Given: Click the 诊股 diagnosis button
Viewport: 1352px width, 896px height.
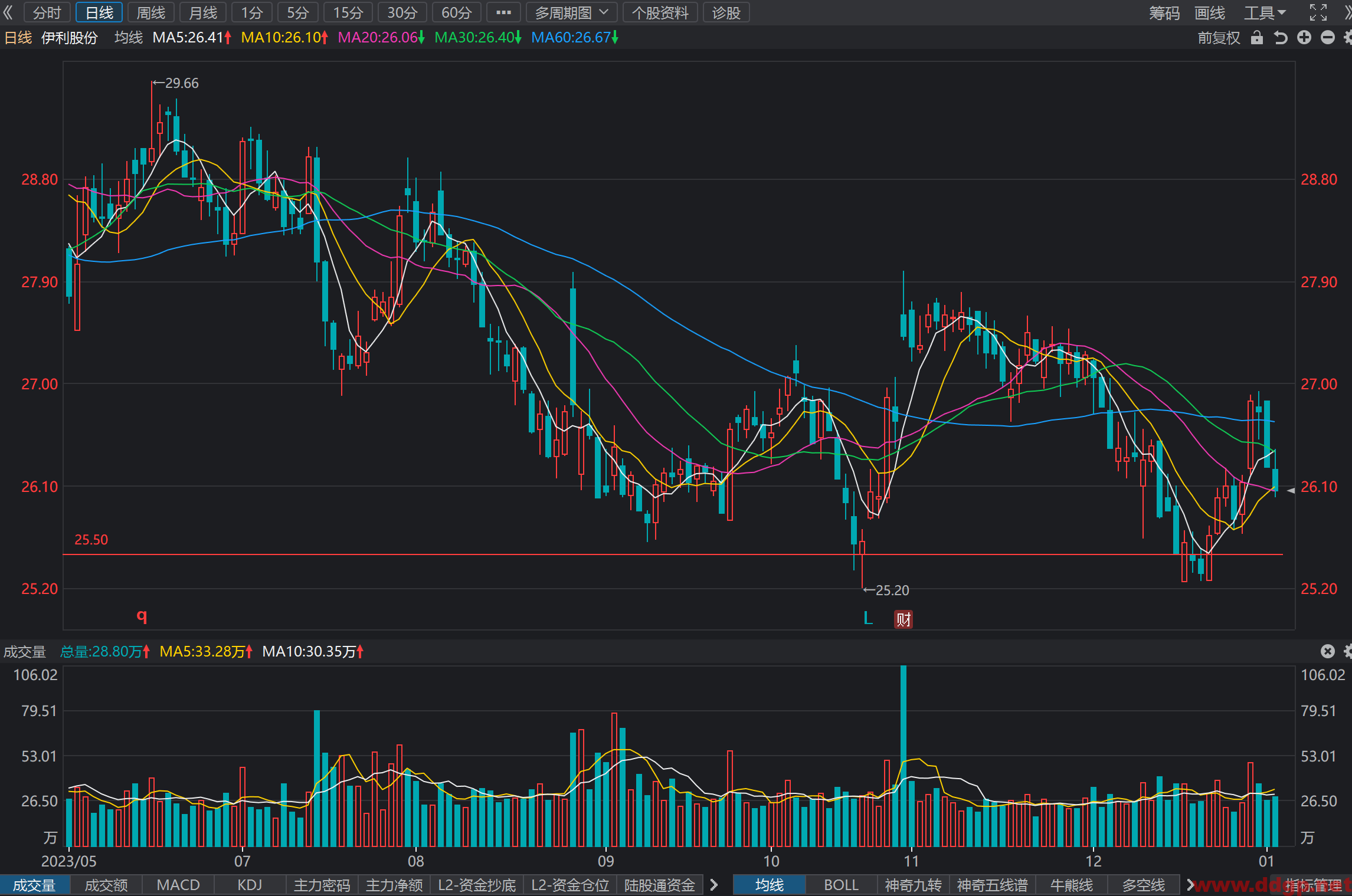Looking at the screenshot, I should click(726, 12).
